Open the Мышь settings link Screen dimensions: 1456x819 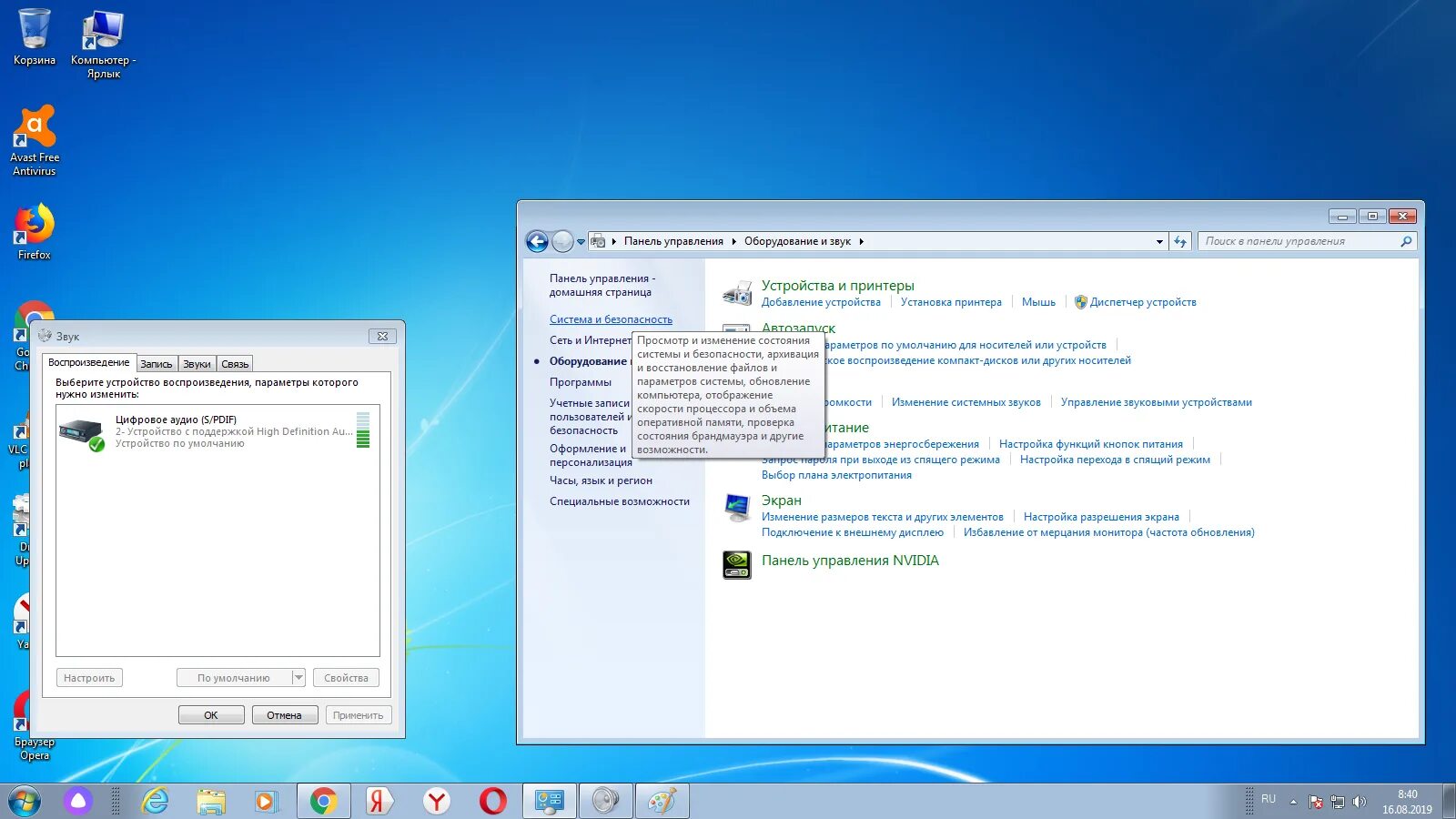(1038, 302)
